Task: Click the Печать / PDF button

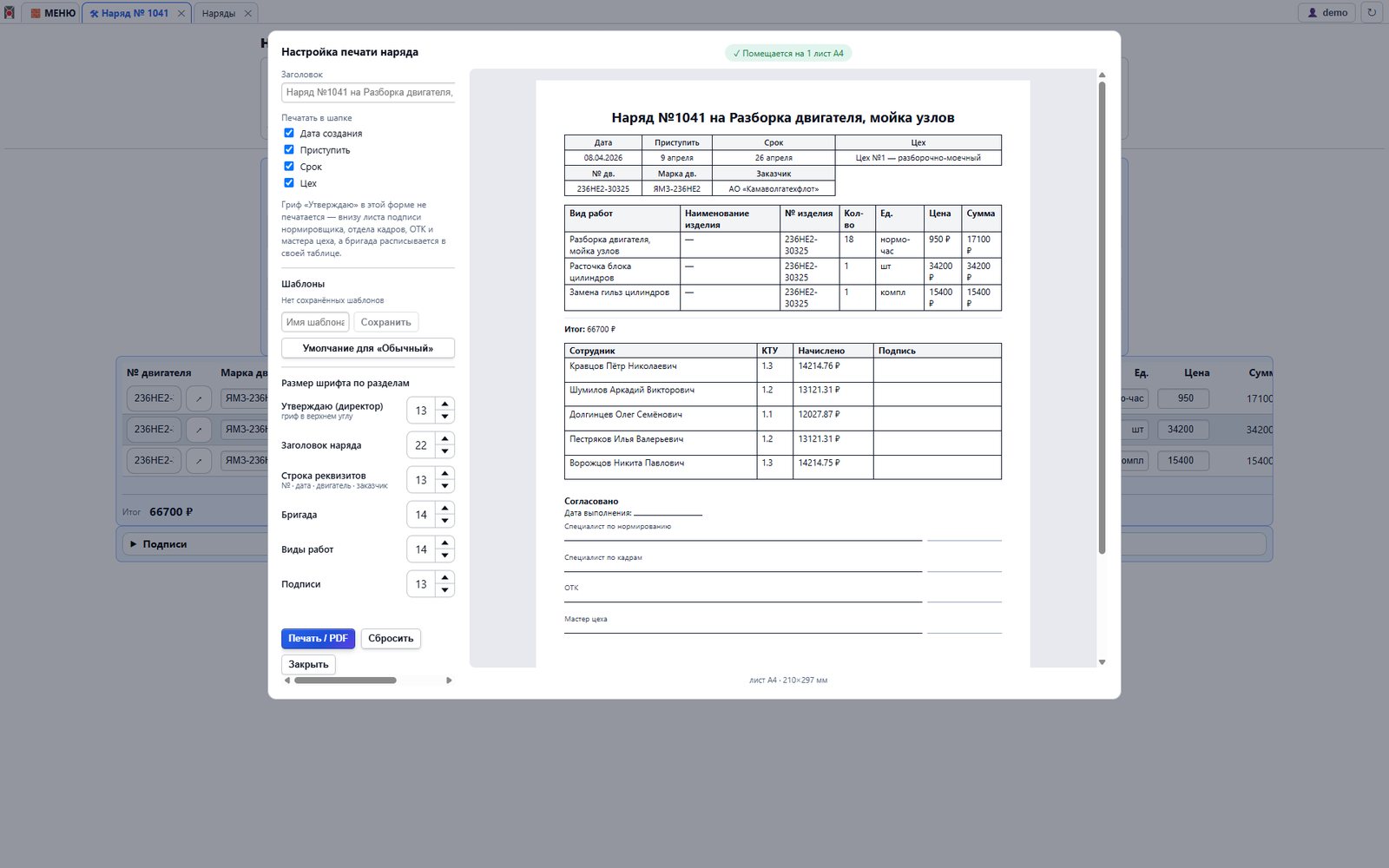Action: pos(318,638)
